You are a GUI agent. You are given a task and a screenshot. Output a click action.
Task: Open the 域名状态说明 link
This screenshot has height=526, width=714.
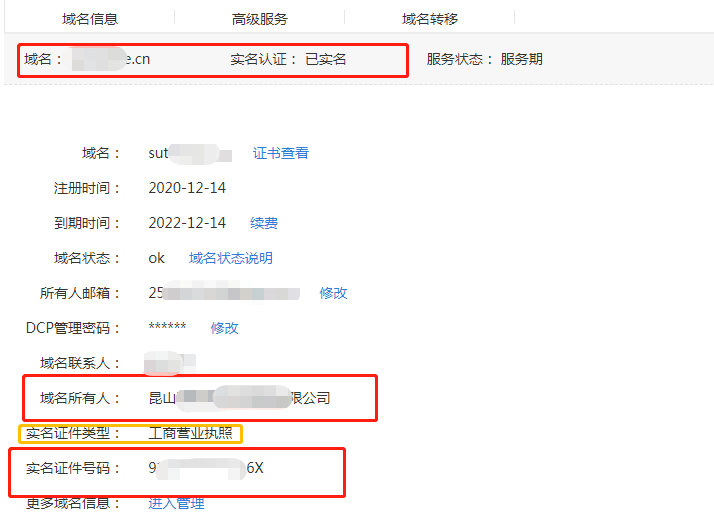[231, 258]
